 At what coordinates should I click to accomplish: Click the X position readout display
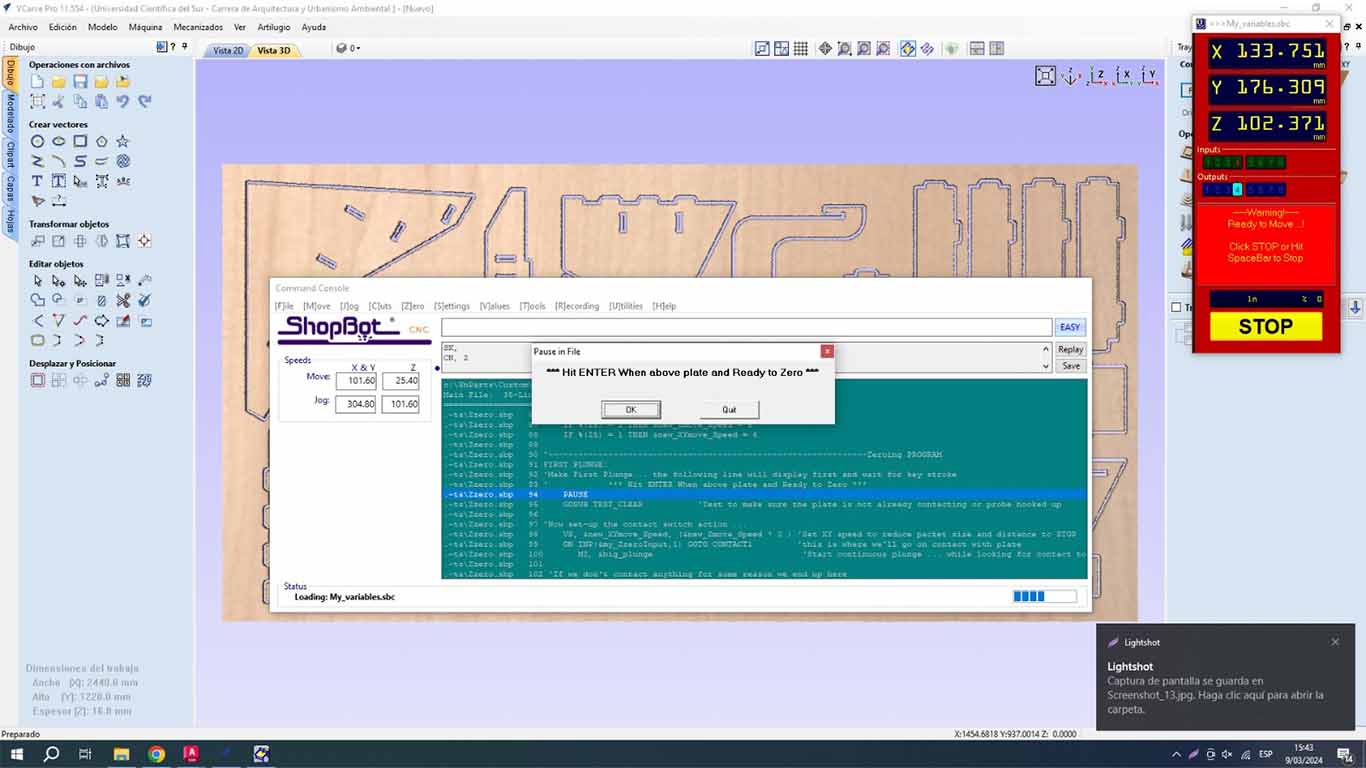click(1268, 52)
